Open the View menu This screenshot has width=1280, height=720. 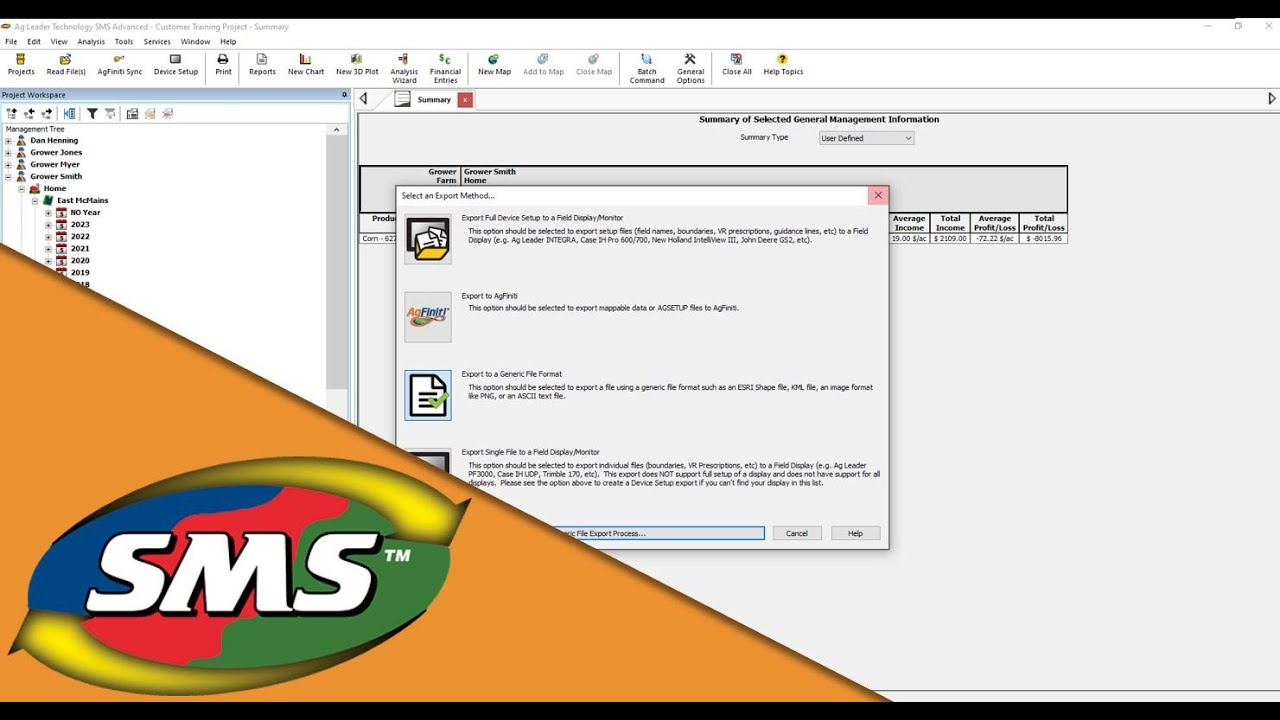(x=59, y=42)
